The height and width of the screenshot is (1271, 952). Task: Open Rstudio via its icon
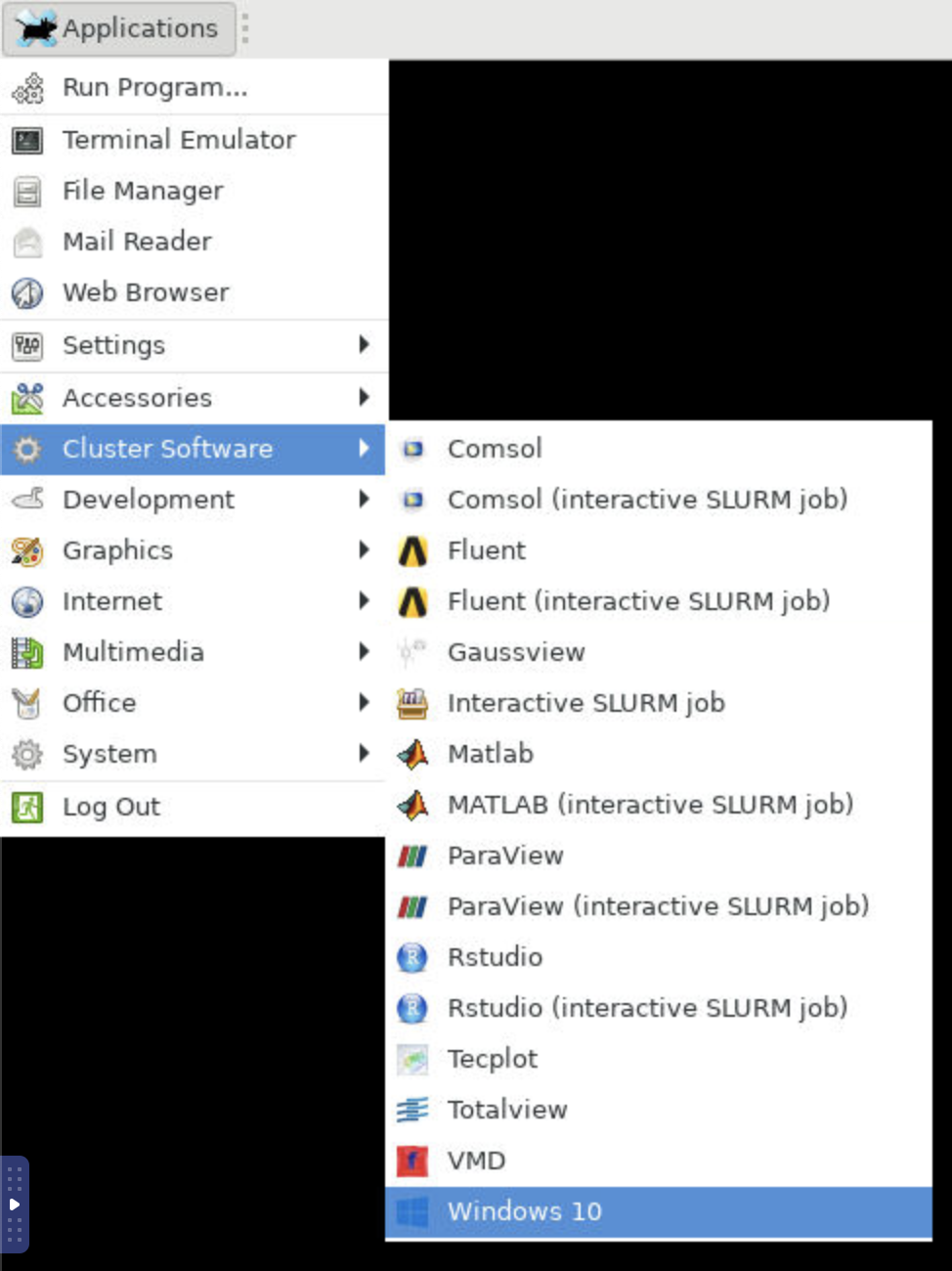pos(412,957)
